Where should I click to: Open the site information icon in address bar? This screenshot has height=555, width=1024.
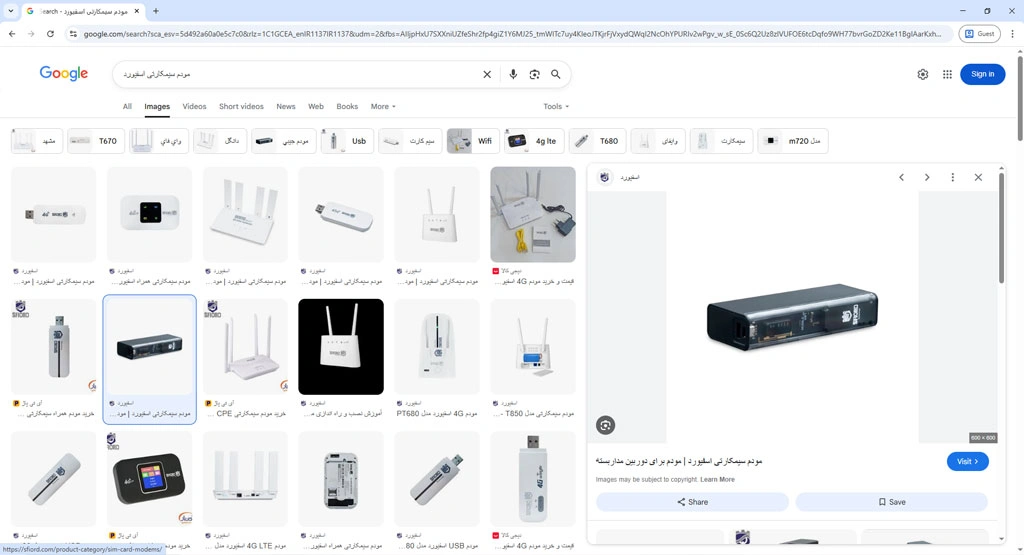(x=73, y=33)
